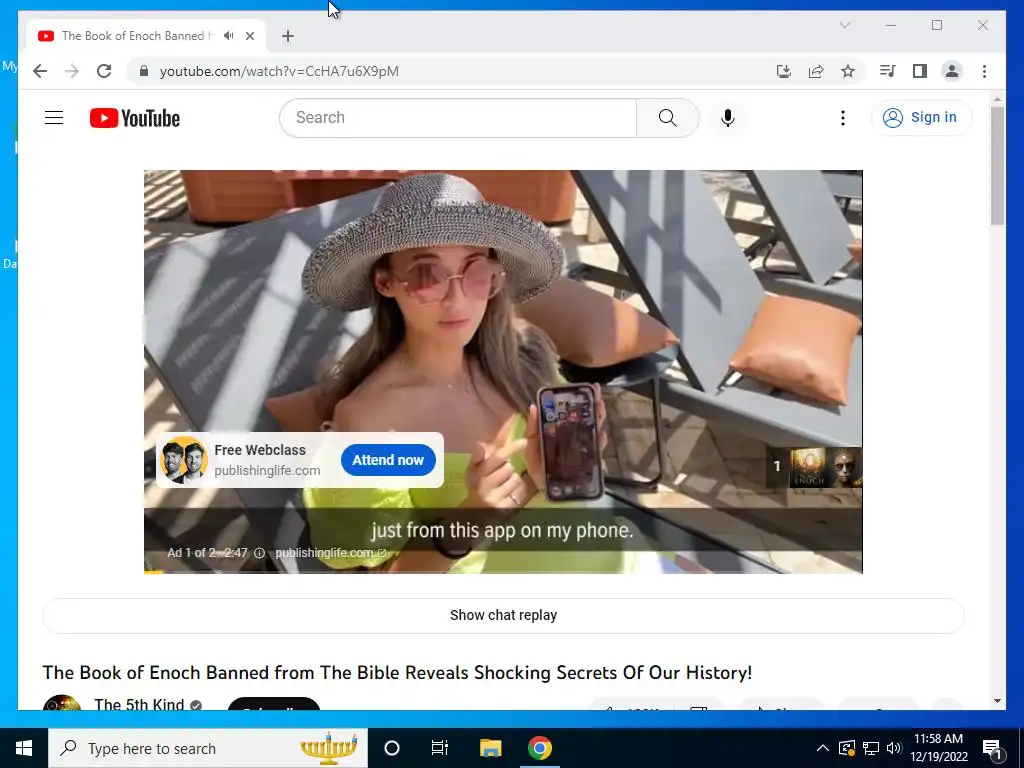
Task: Open the YouTube hamburger guide menu
Action: (x=54, y=118)
